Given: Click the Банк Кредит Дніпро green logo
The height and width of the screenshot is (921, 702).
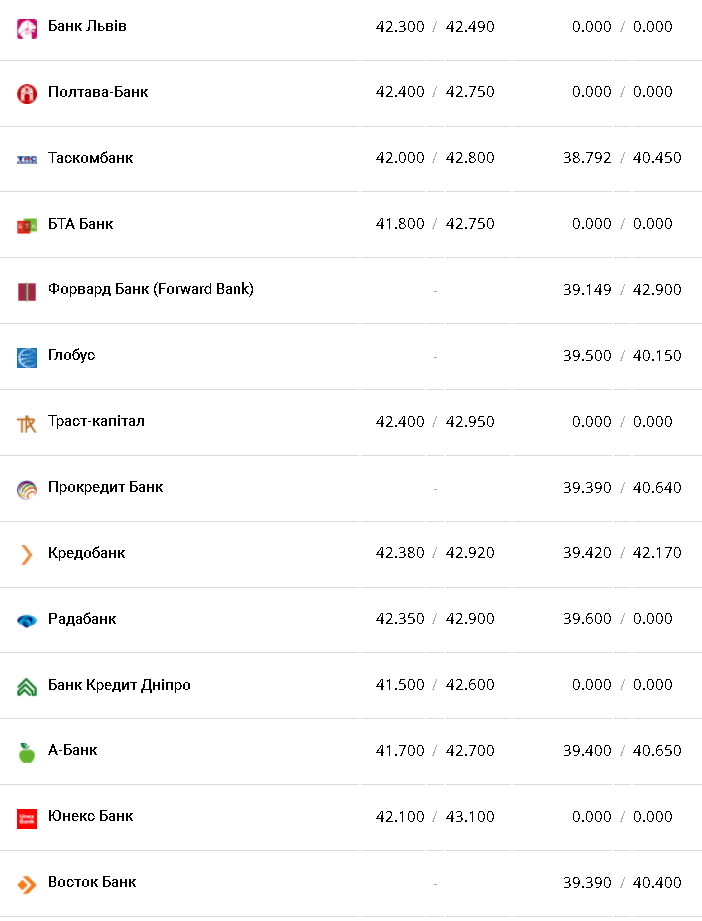Looking at the screenshot, I should [x=27, y=686].
